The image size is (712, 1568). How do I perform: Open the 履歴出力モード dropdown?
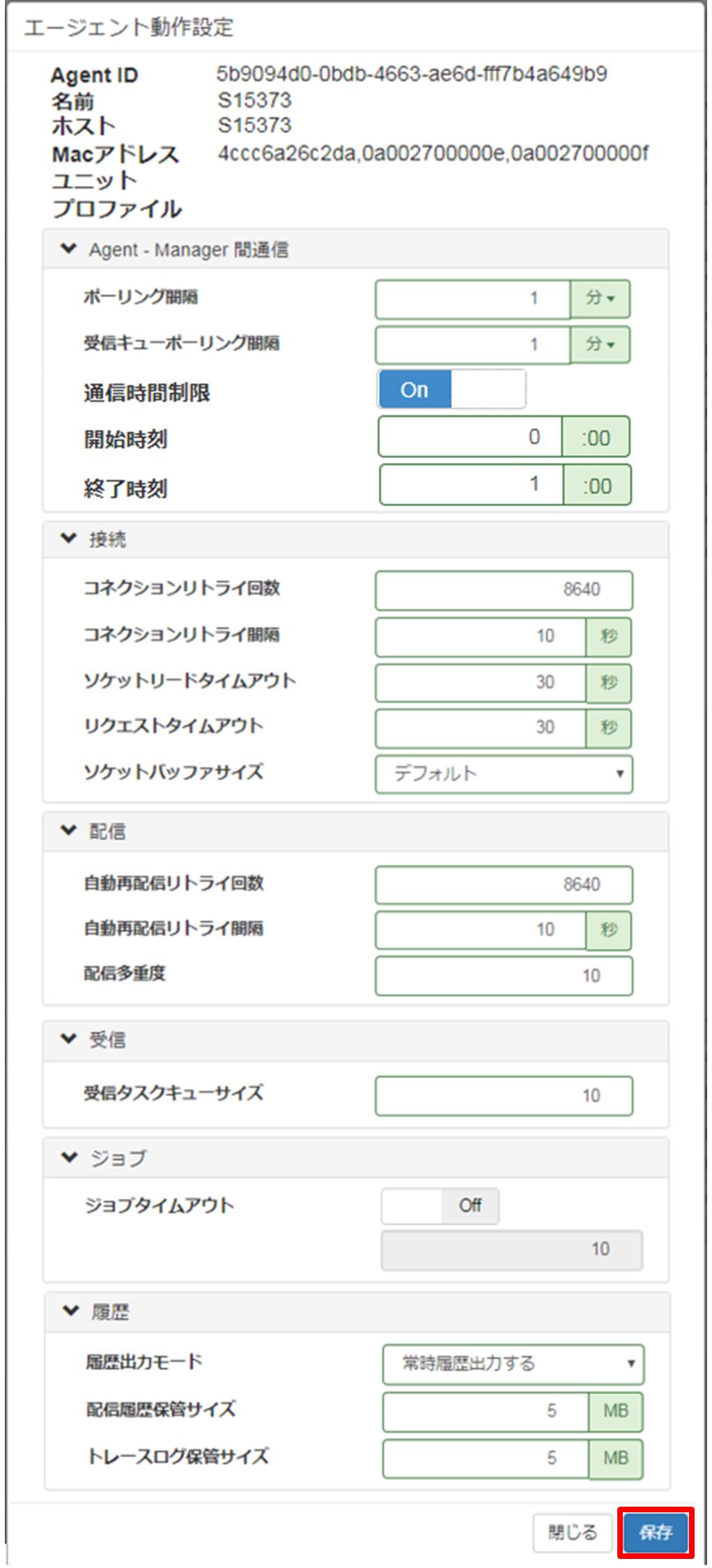513,1363
